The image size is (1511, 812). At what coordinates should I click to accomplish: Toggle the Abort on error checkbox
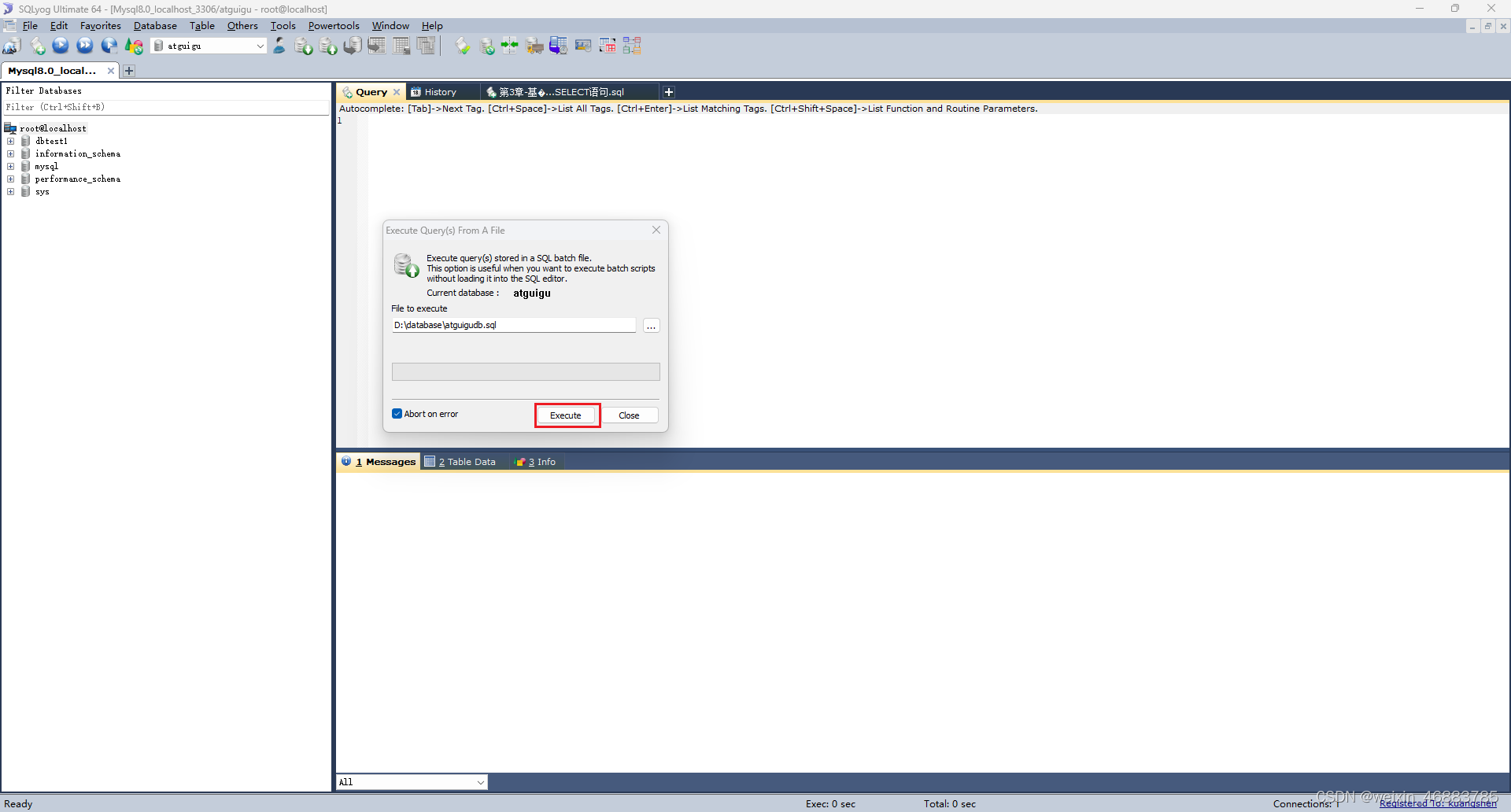coord(397,414)
